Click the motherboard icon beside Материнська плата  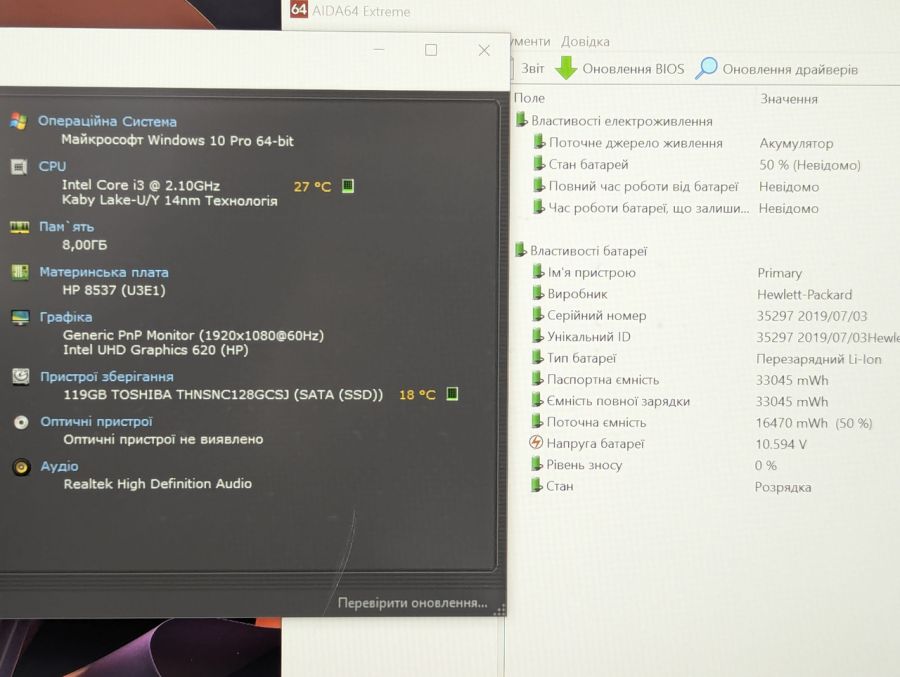click(20, 272)
